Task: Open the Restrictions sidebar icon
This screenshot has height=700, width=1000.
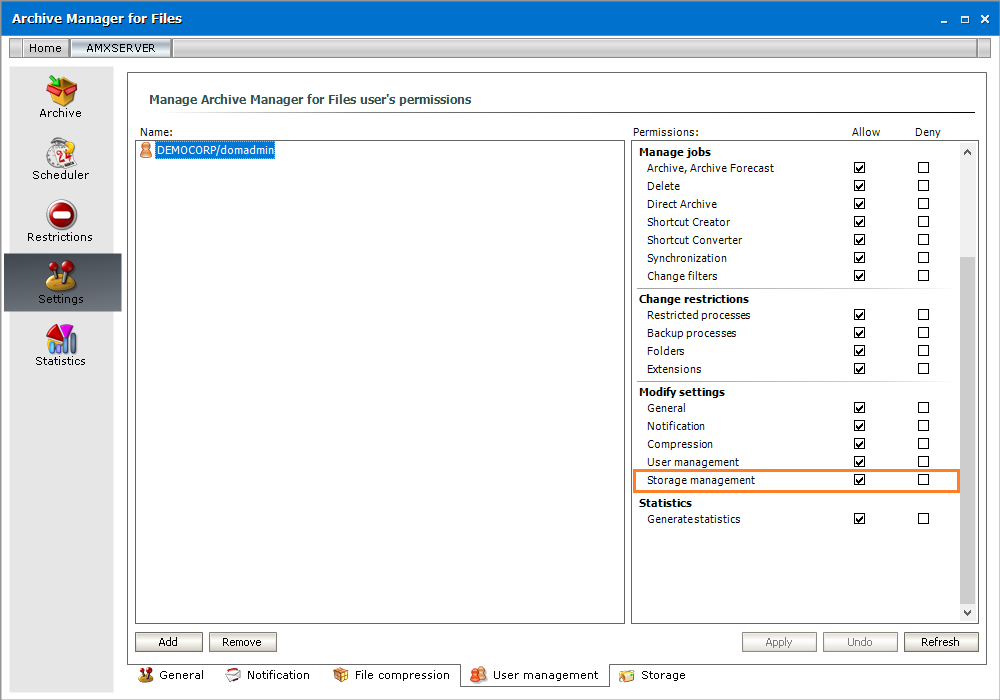Action: point(61,215)
